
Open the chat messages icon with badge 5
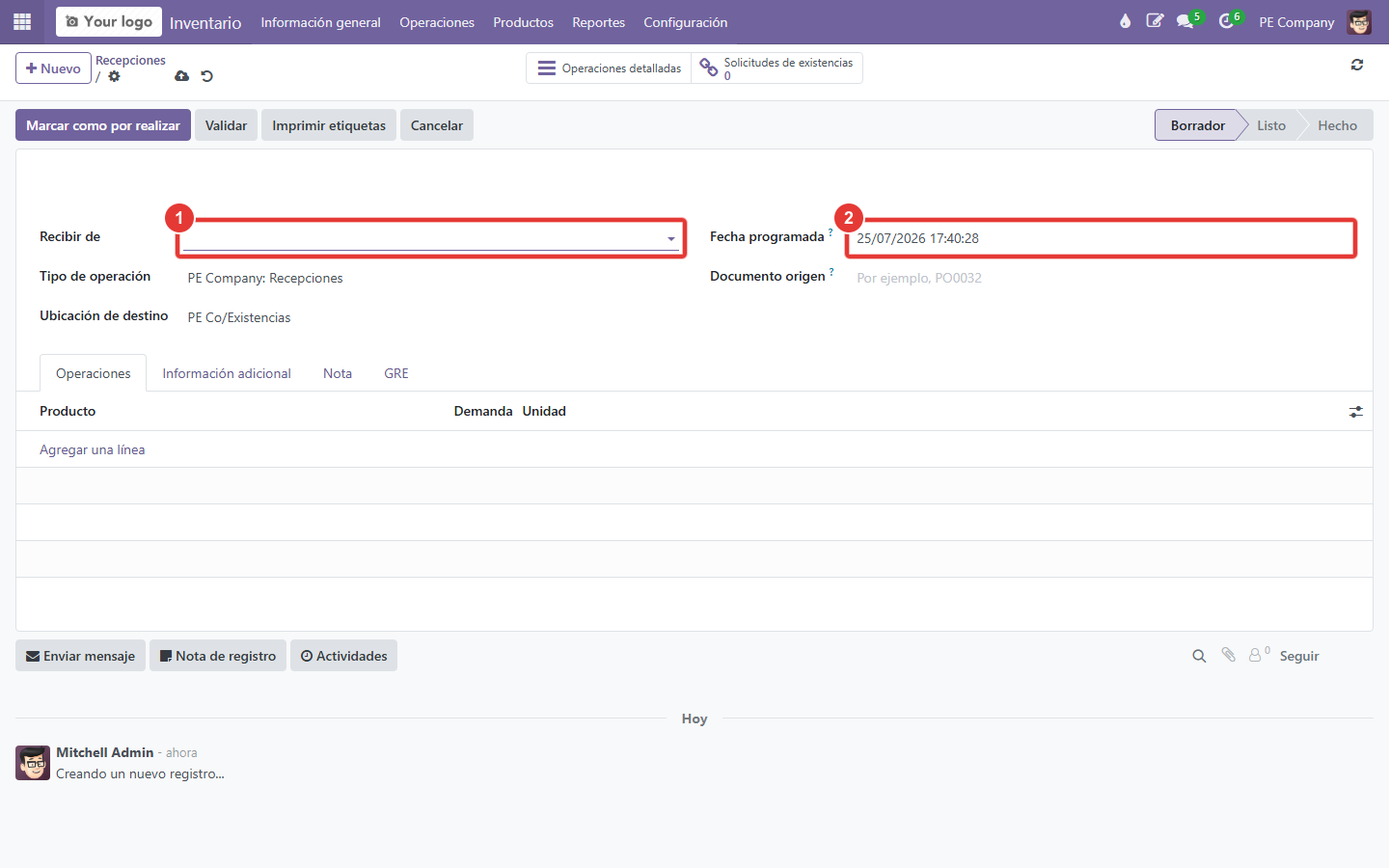[1185, 21]
